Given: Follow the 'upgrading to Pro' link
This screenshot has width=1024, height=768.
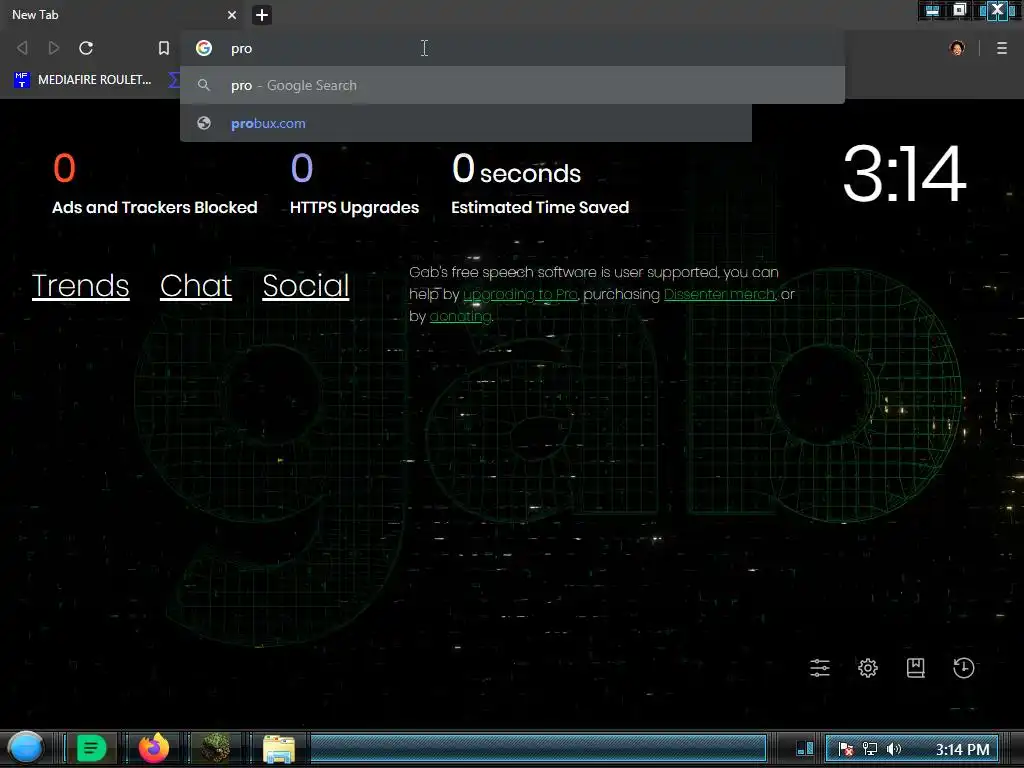Looking at the screenshot, I should coord(520,295).
